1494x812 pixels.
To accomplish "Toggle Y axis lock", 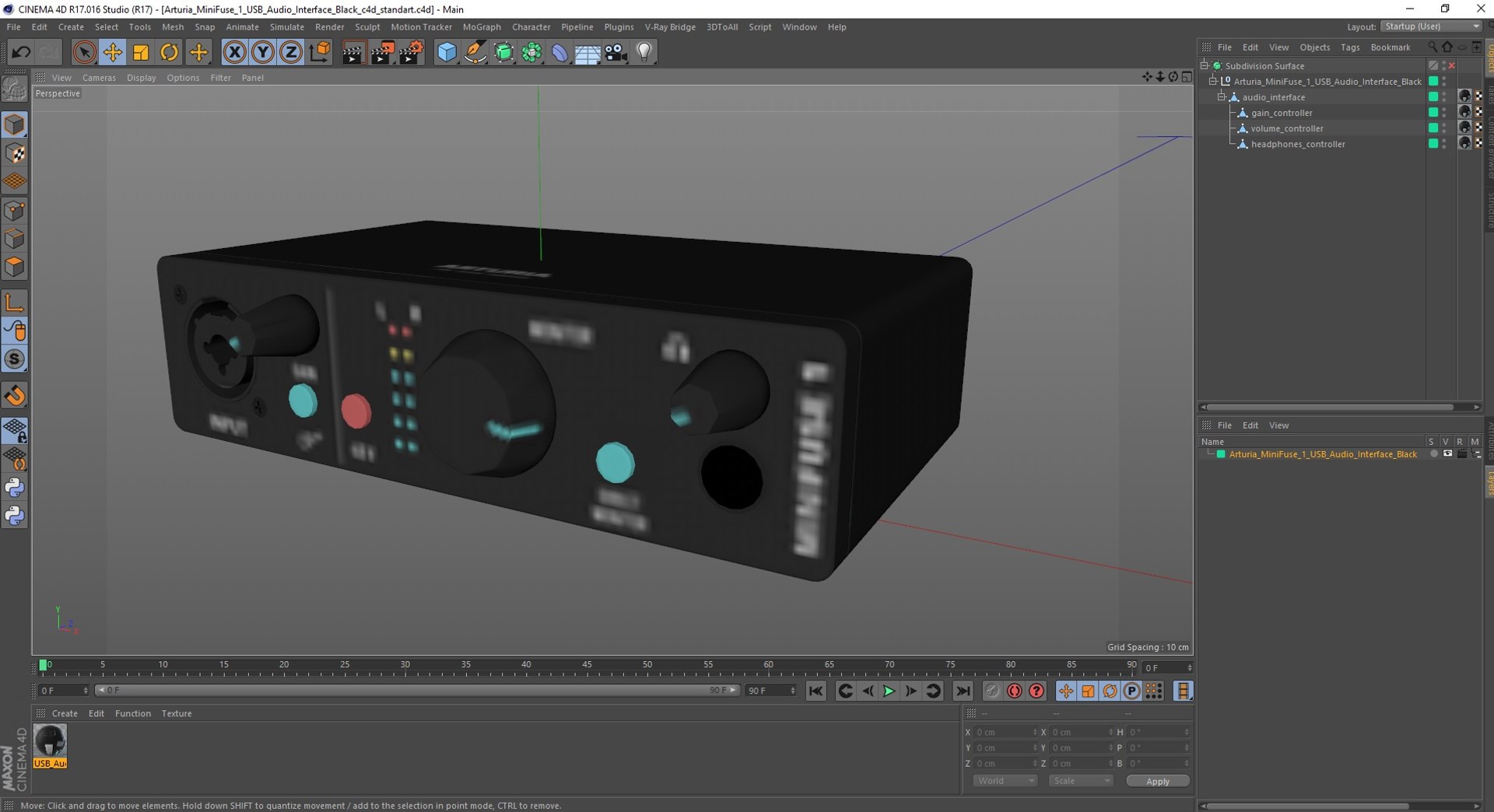I will [262, 53].
